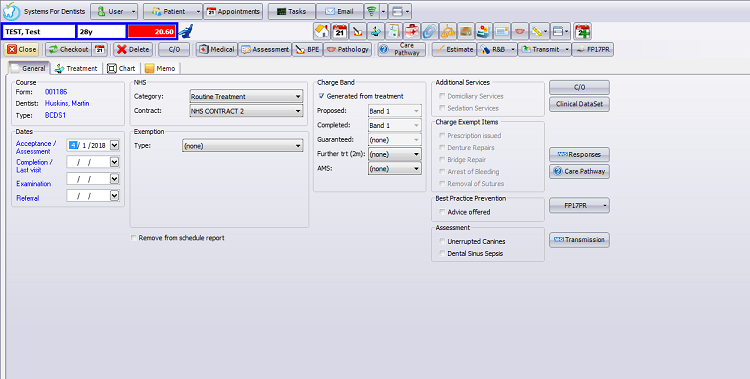The height and width of the screenshot is (379, 750).
Task: Click the document pages icon in patient toolbar
Action: click(393, 32)
